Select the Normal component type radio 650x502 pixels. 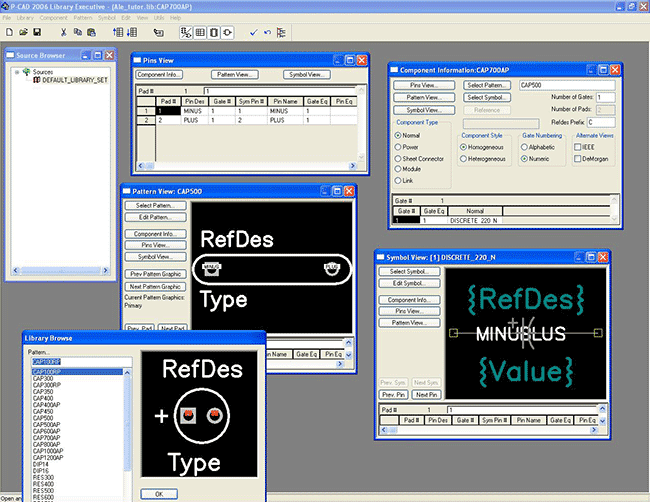tap(398, 135)
